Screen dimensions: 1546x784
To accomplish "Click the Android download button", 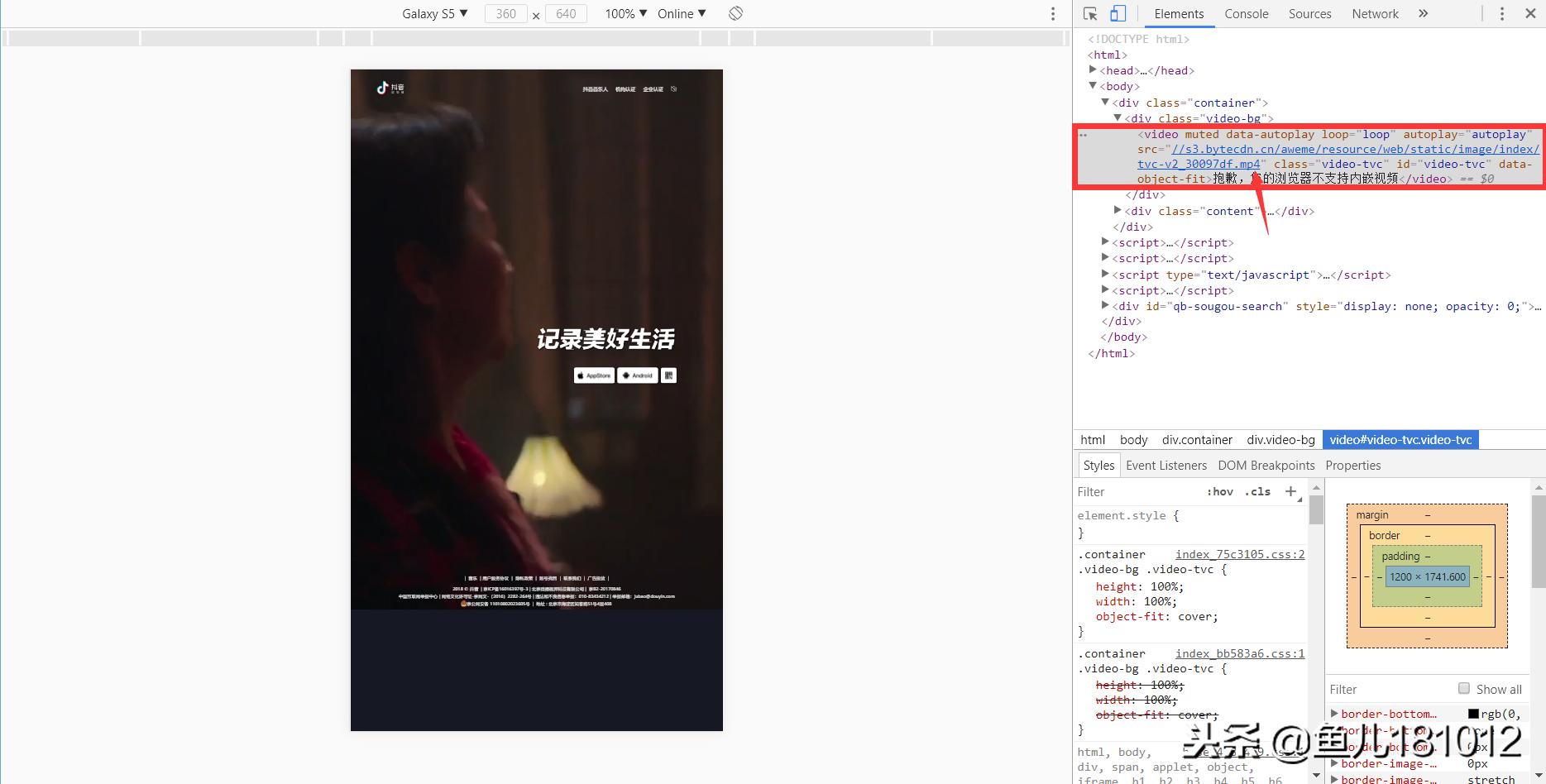I will [638, 375].
